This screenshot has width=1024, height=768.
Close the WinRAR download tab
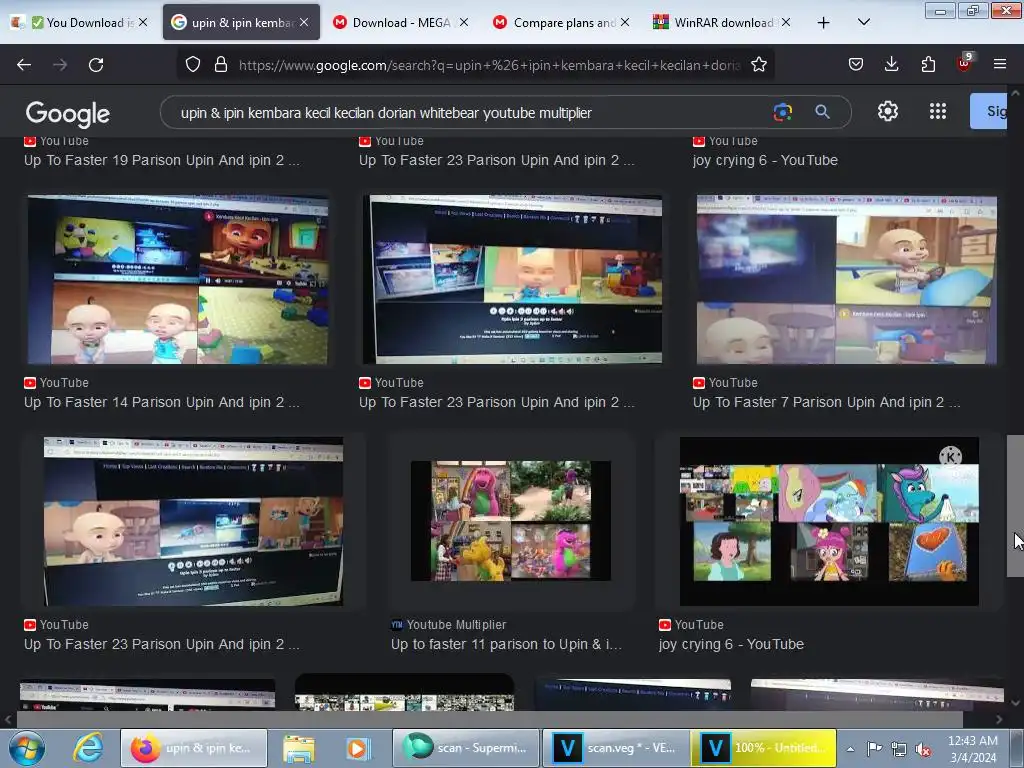click(786, 22)
